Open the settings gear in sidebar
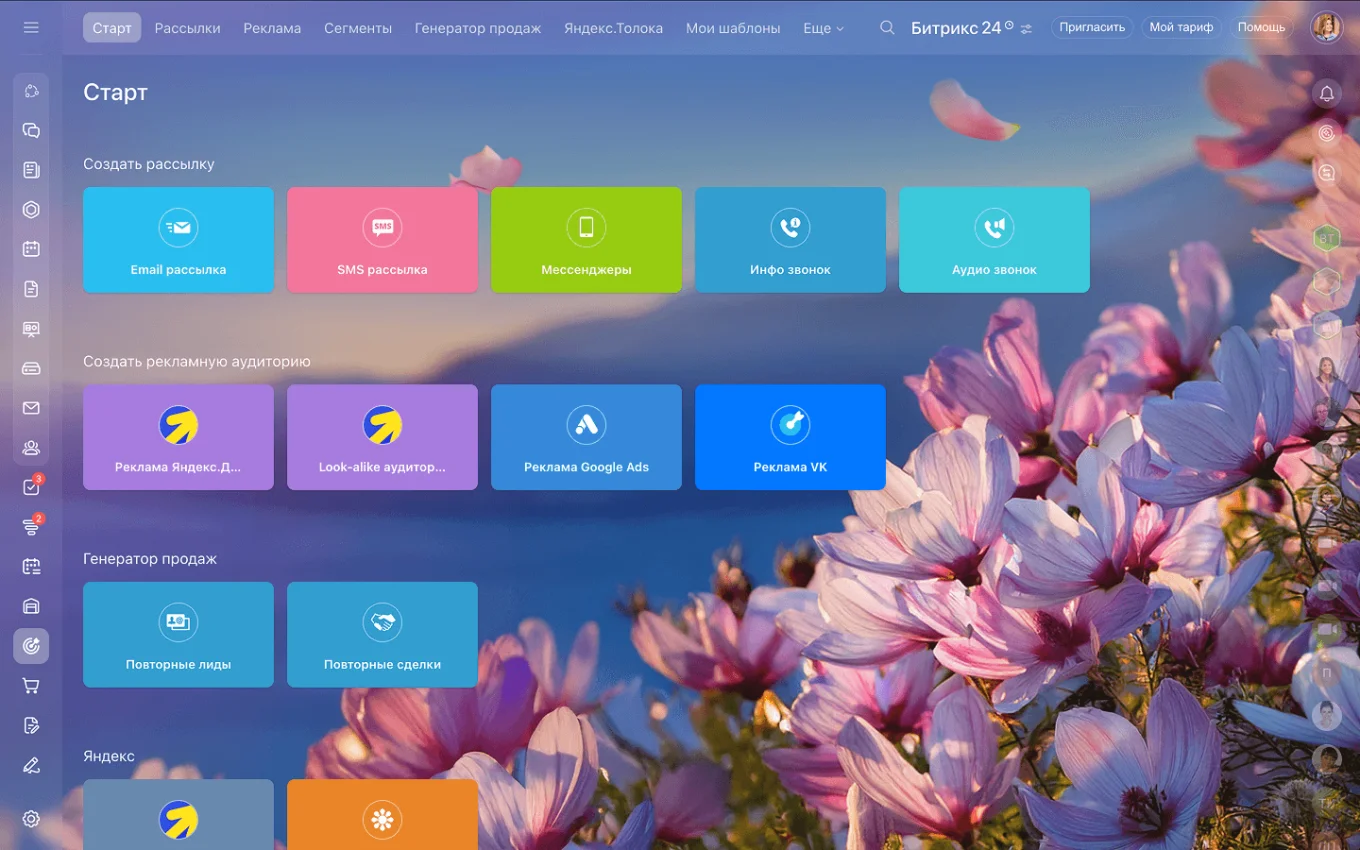 (x=31, y=819)
